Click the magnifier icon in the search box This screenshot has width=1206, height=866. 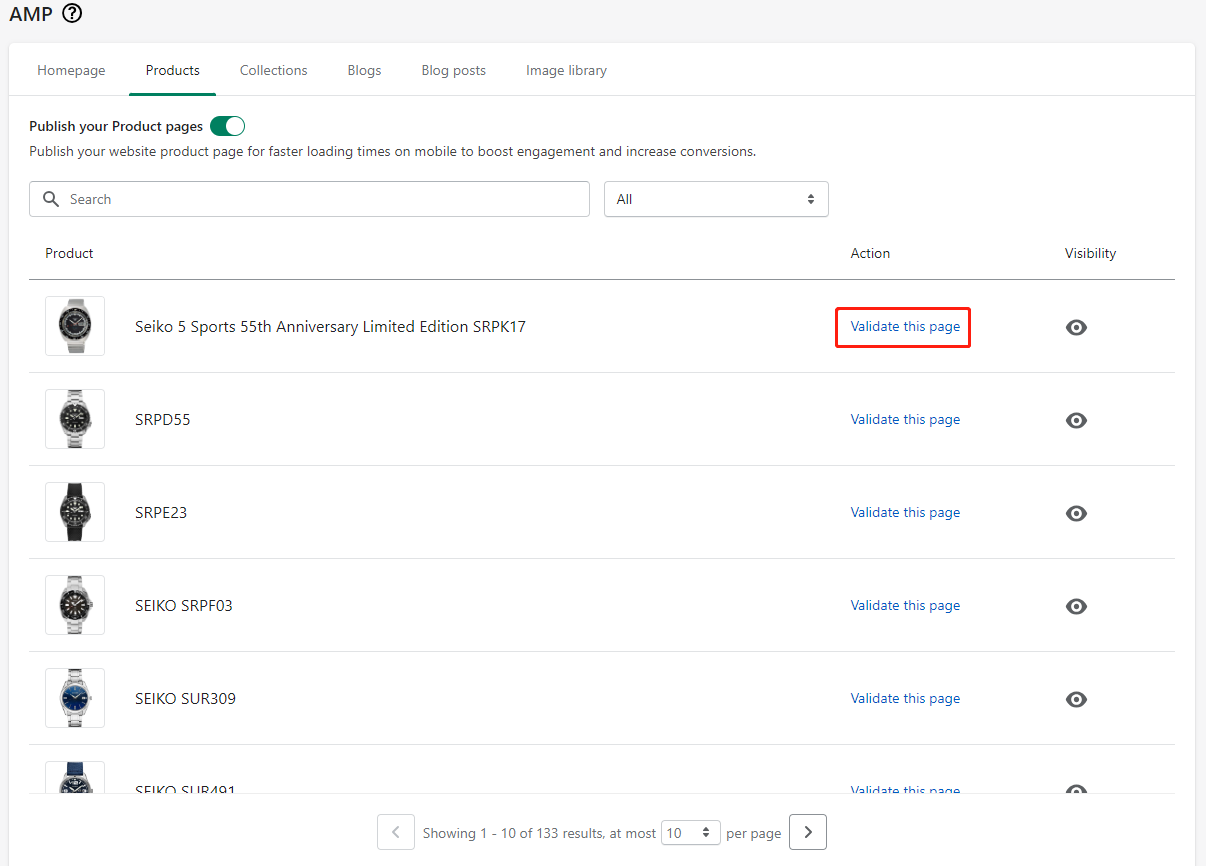point(51,199)
